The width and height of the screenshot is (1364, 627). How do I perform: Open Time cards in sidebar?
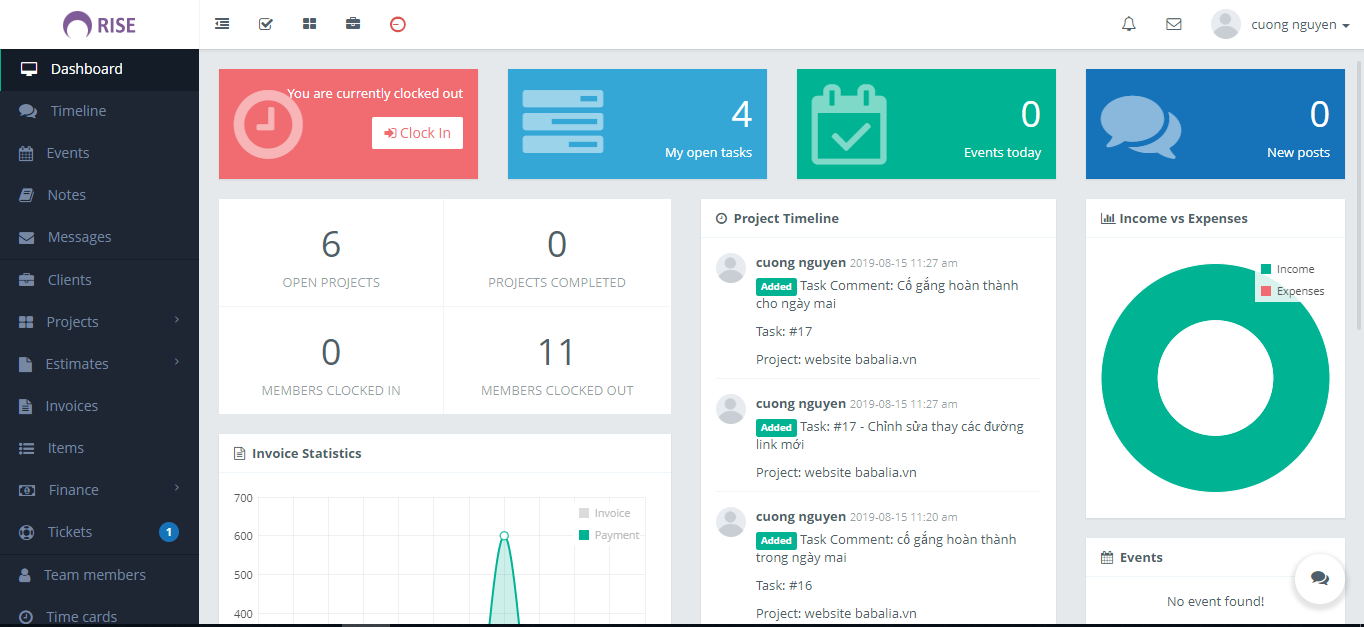coord(100,616)
